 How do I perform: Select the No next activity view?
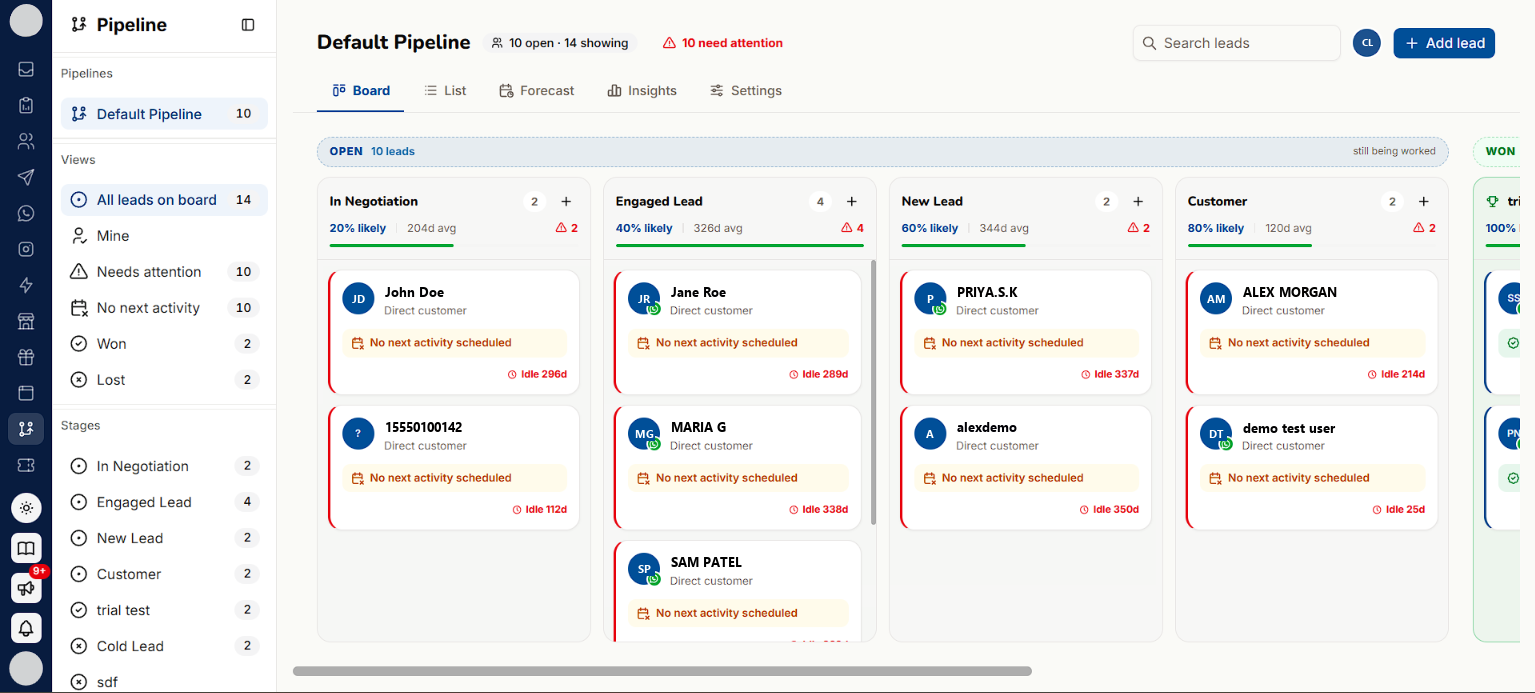164,308
